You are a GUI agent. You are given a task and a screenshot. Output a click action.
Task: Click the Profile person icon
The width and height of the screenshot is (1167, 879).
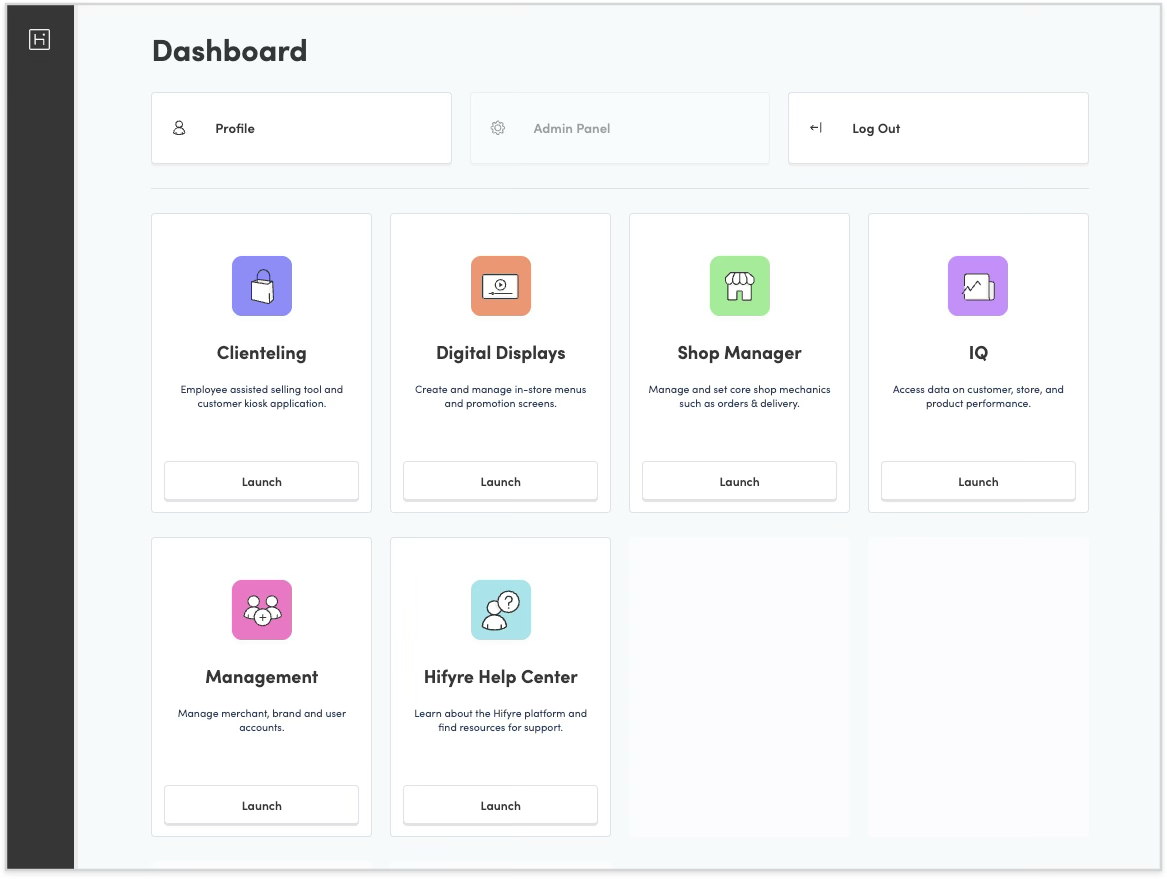(x=180, y=128)
